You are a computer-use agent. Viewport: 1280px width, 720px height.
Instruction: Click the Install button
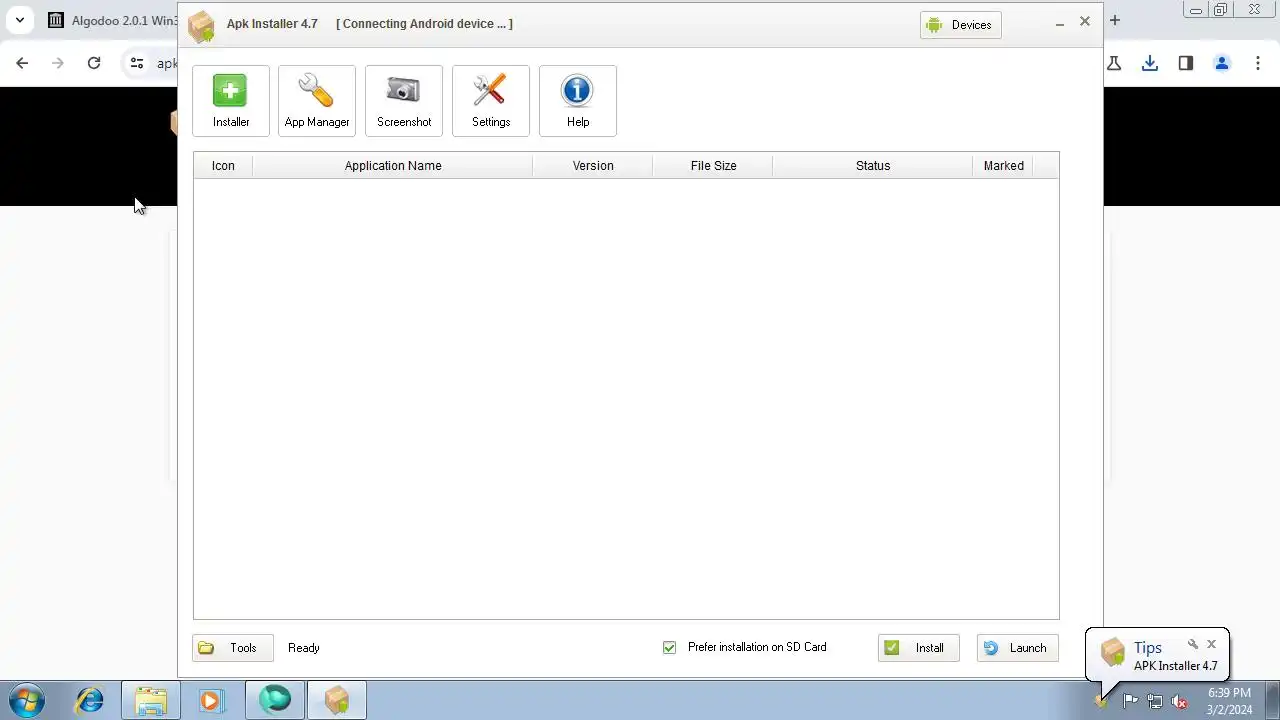919,648
